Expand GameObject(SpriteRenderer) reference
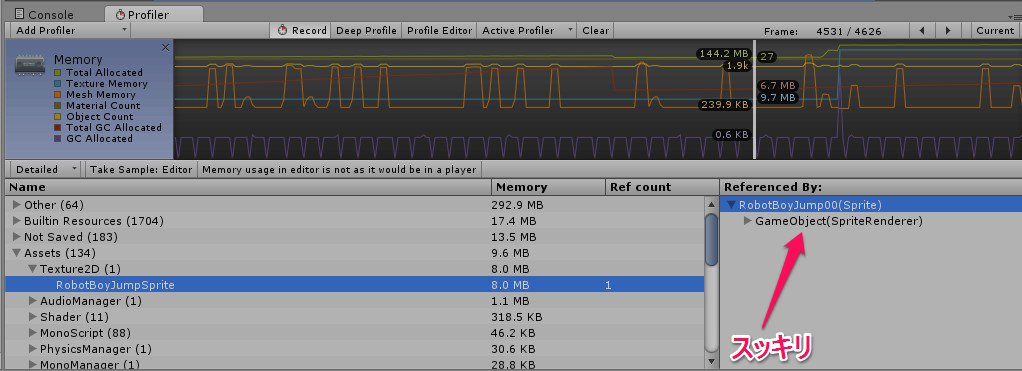This screenshot has height=371, width=1022. pos(748,221)
